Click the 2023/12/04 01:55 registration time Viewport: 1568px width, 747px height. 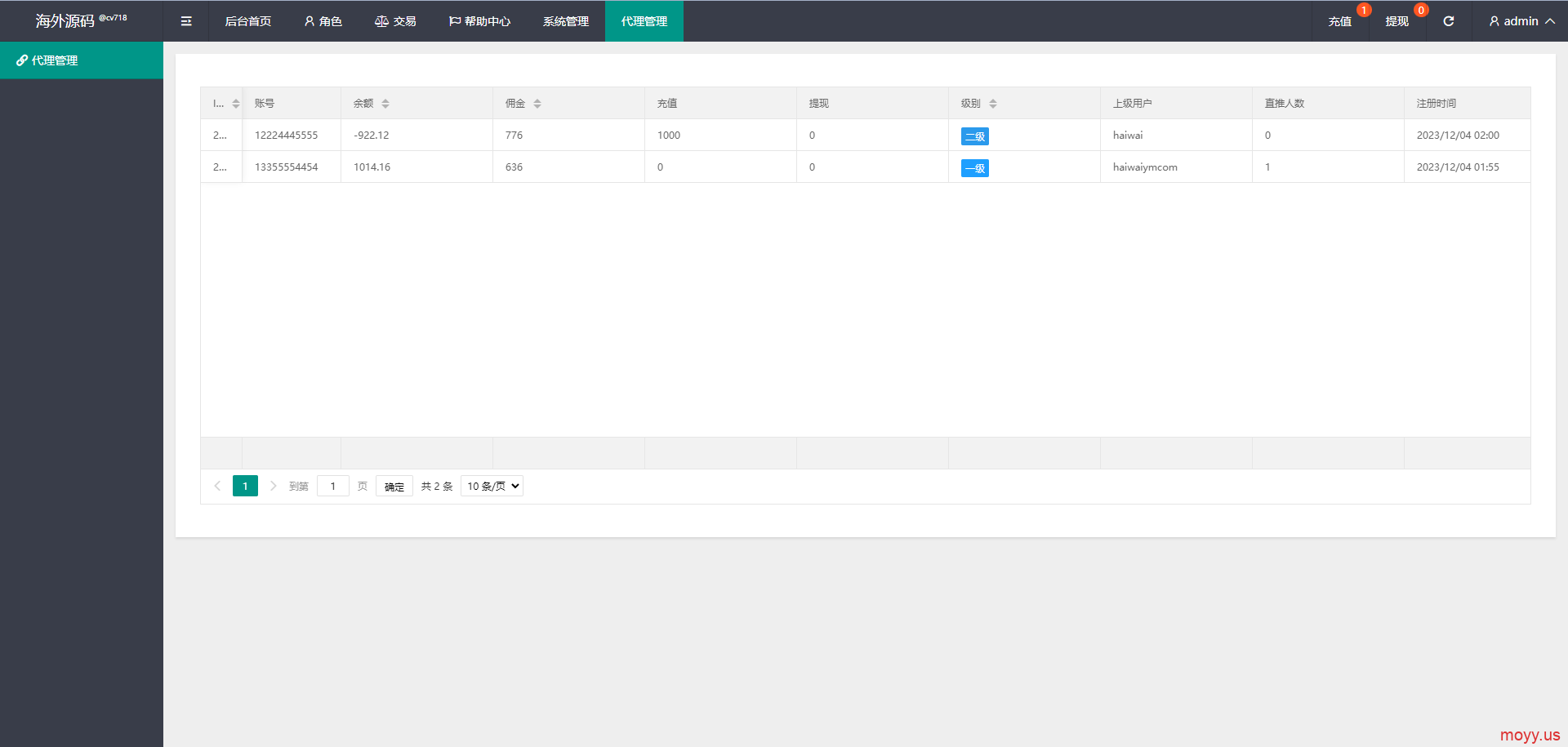click(1458, 167)
